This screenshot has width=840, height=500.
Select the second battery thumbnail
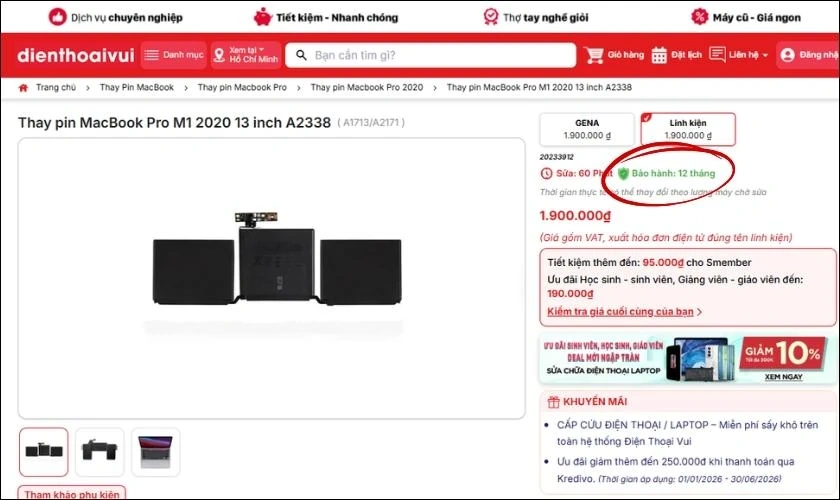[x=100, y=452]
